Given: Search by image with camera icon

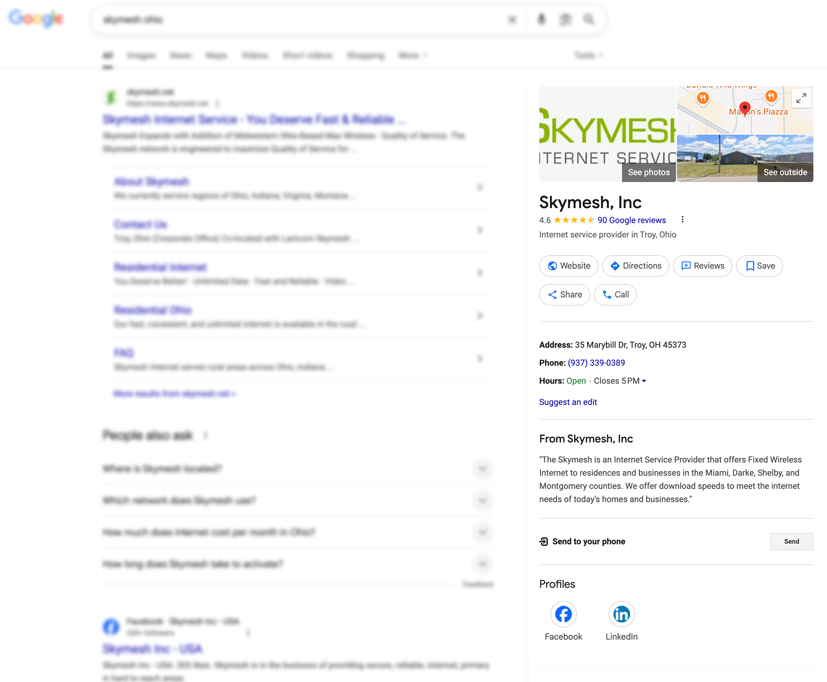Looking at the screenshot, I should (x=565, y=20).
